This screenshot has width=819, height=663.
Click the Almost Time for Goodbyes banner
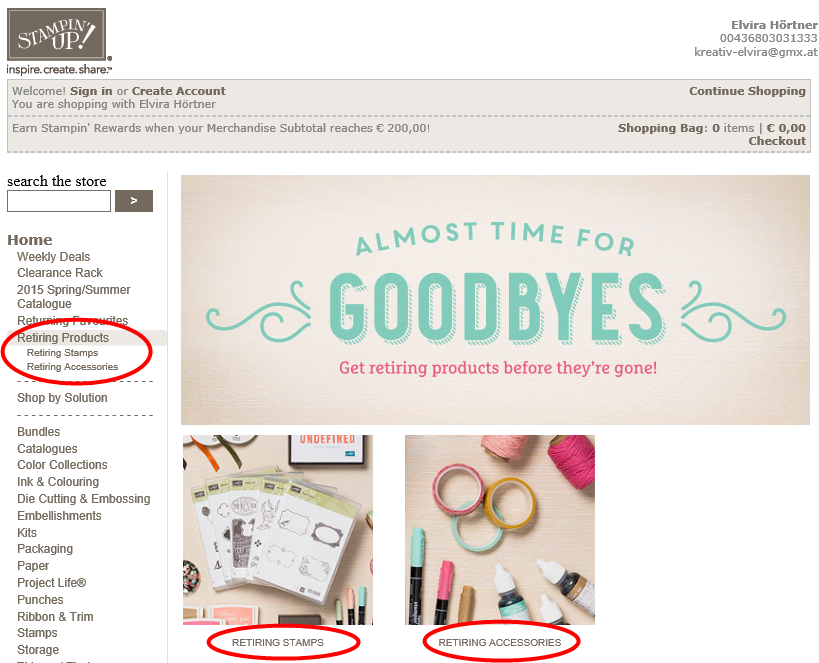point(495,300)
